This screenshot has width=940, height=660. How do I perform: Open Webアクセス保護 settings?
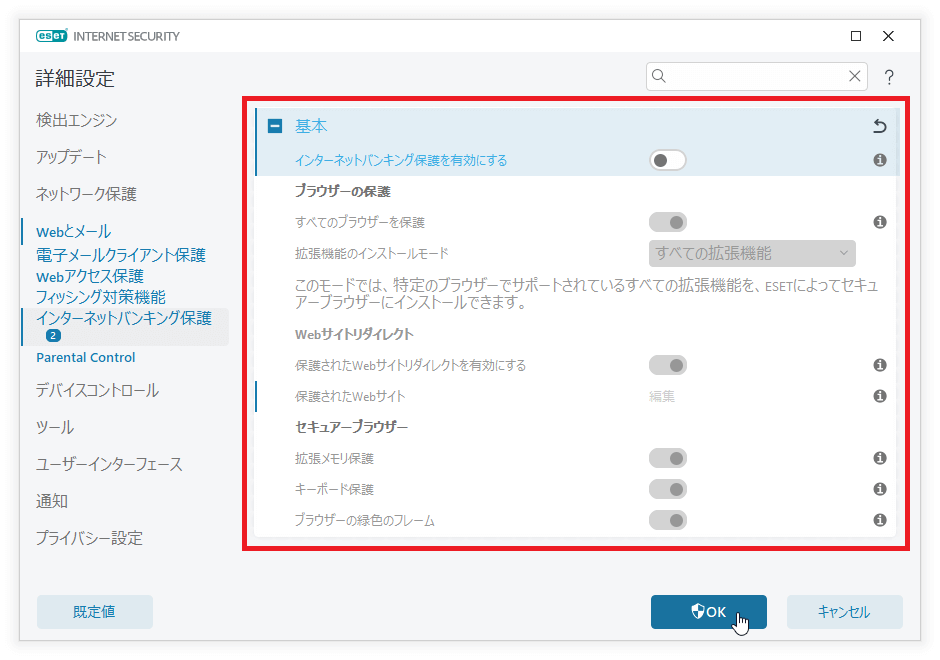coord(90,276)
